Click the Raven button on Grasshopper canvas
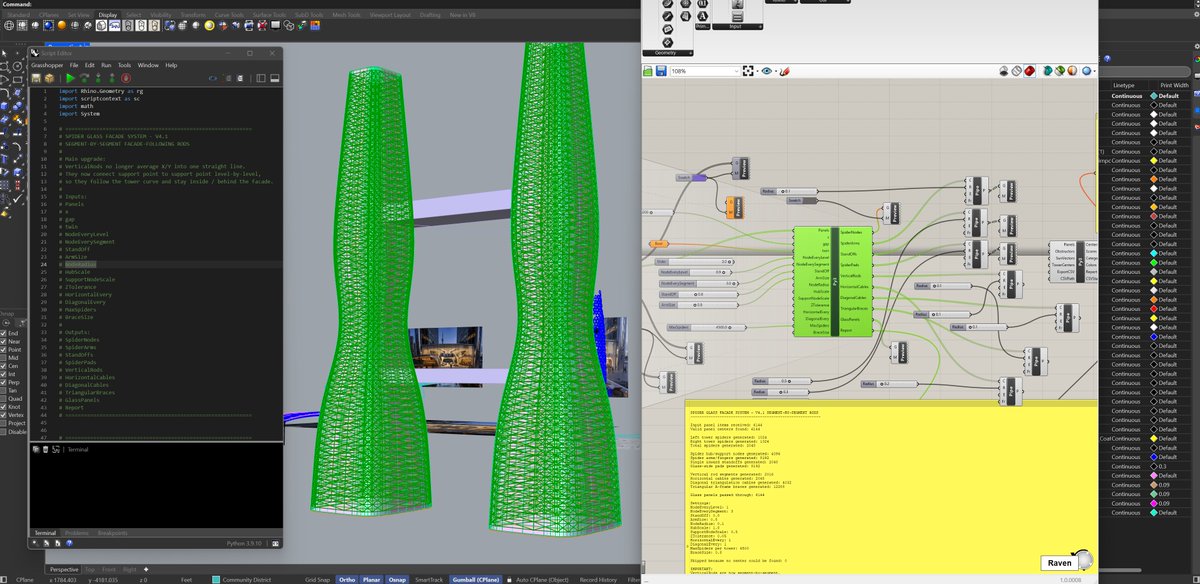The image size is (1200, 584). [x=1060, y=565]
